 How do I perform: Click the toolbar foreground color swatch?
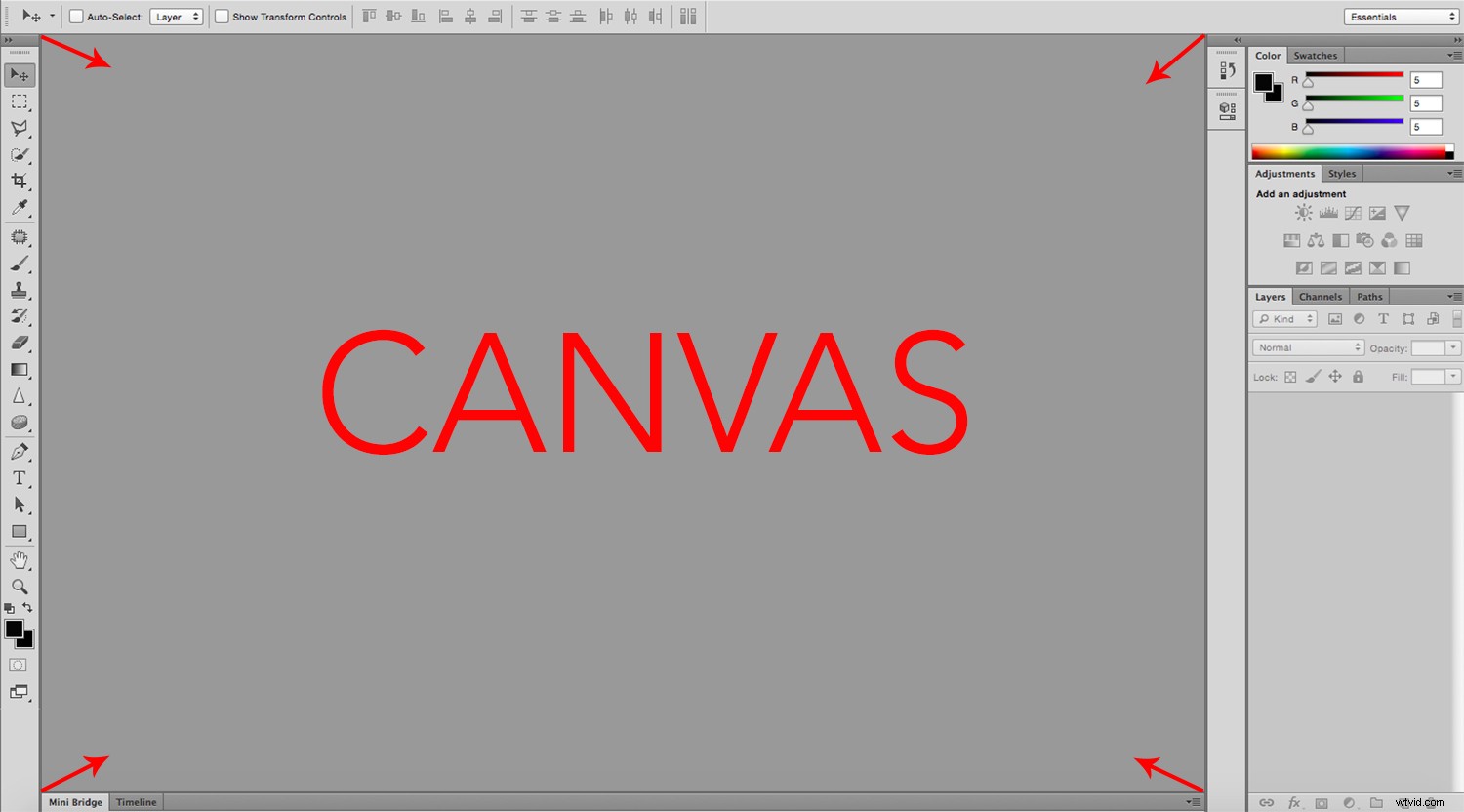[14, 629]
